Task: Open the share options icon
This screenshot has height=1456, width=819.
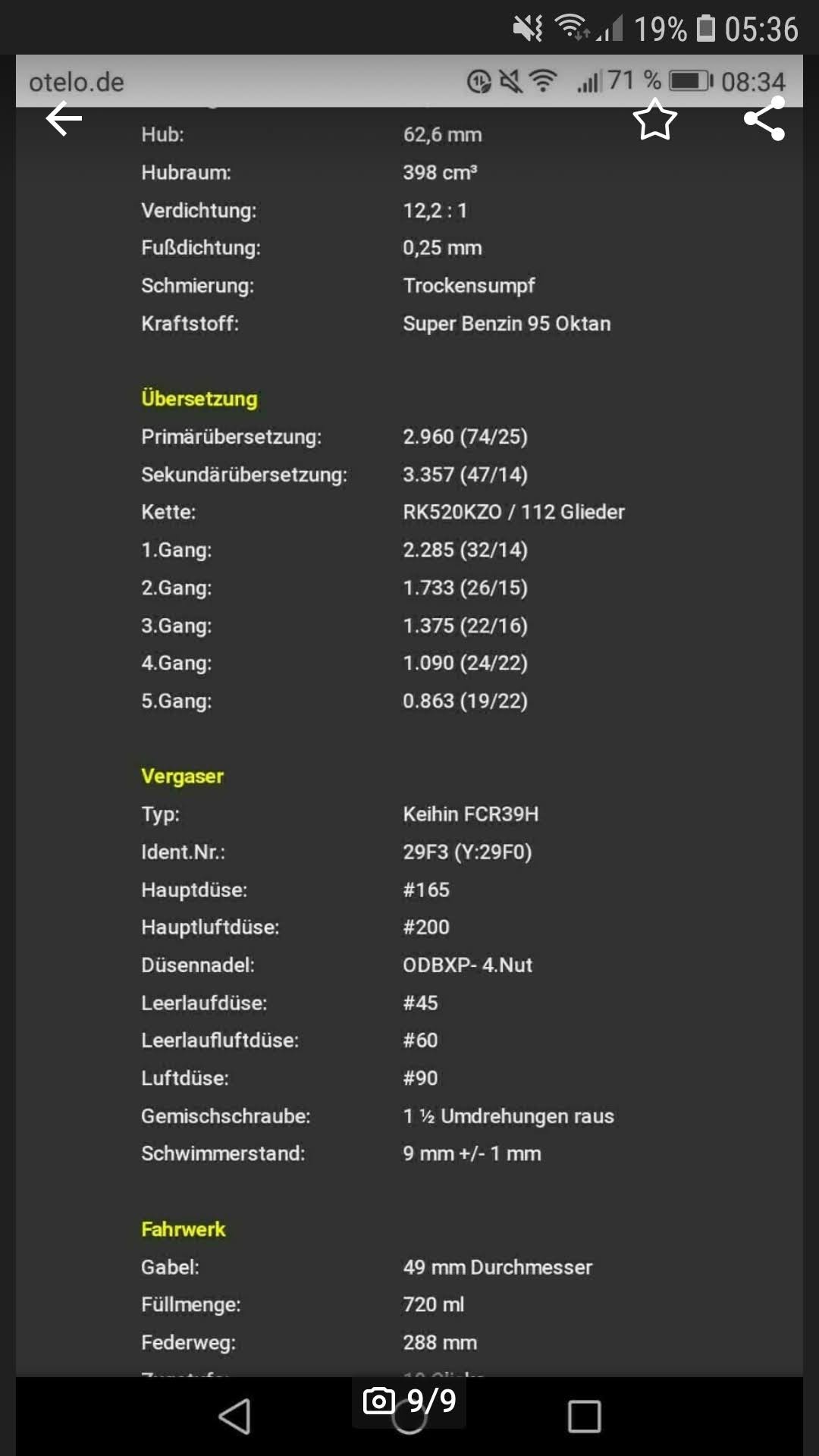Action: pos(764,119)
